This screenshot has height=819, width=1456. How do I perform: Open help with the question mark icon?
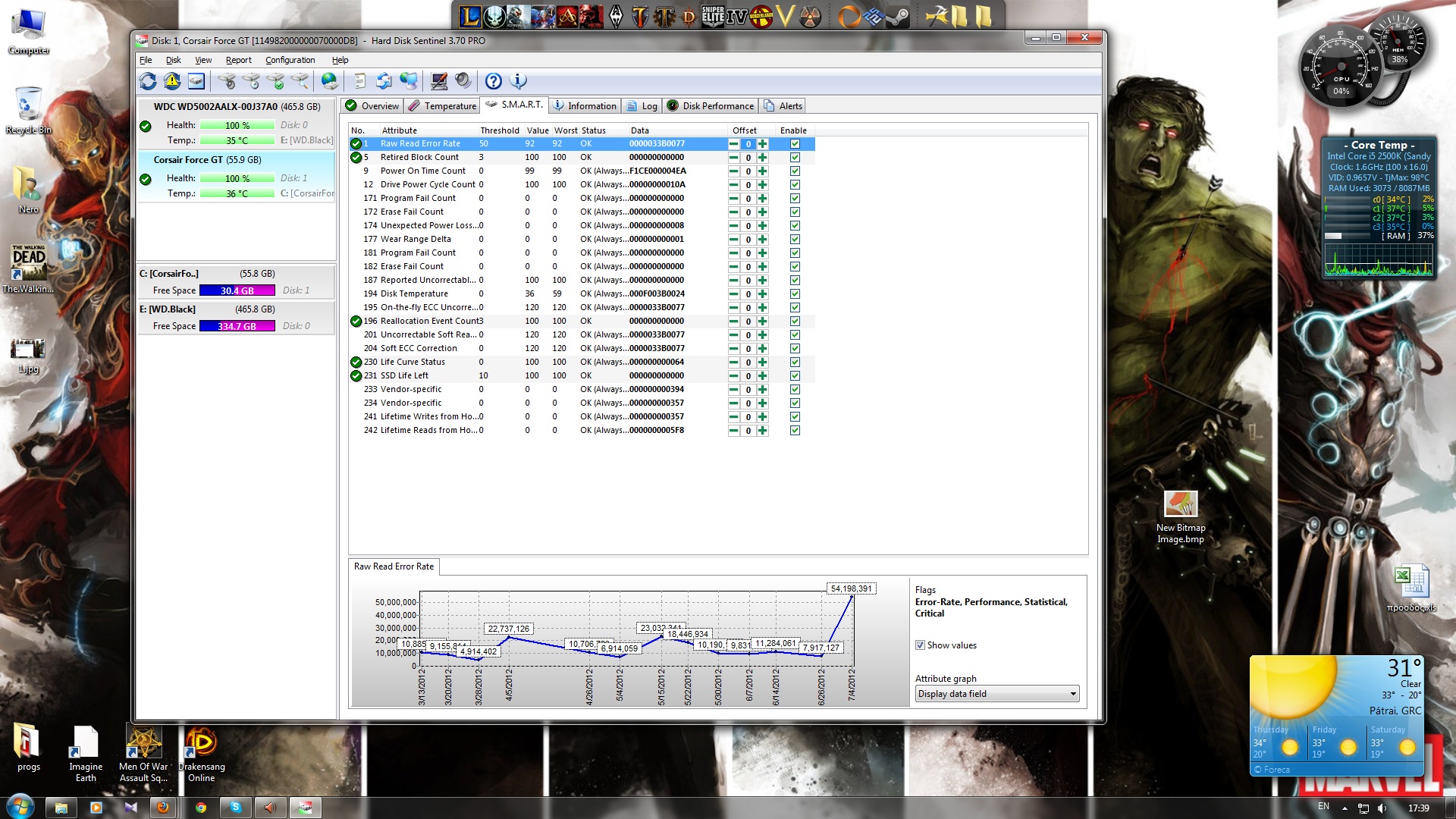(x=494, y=81)
